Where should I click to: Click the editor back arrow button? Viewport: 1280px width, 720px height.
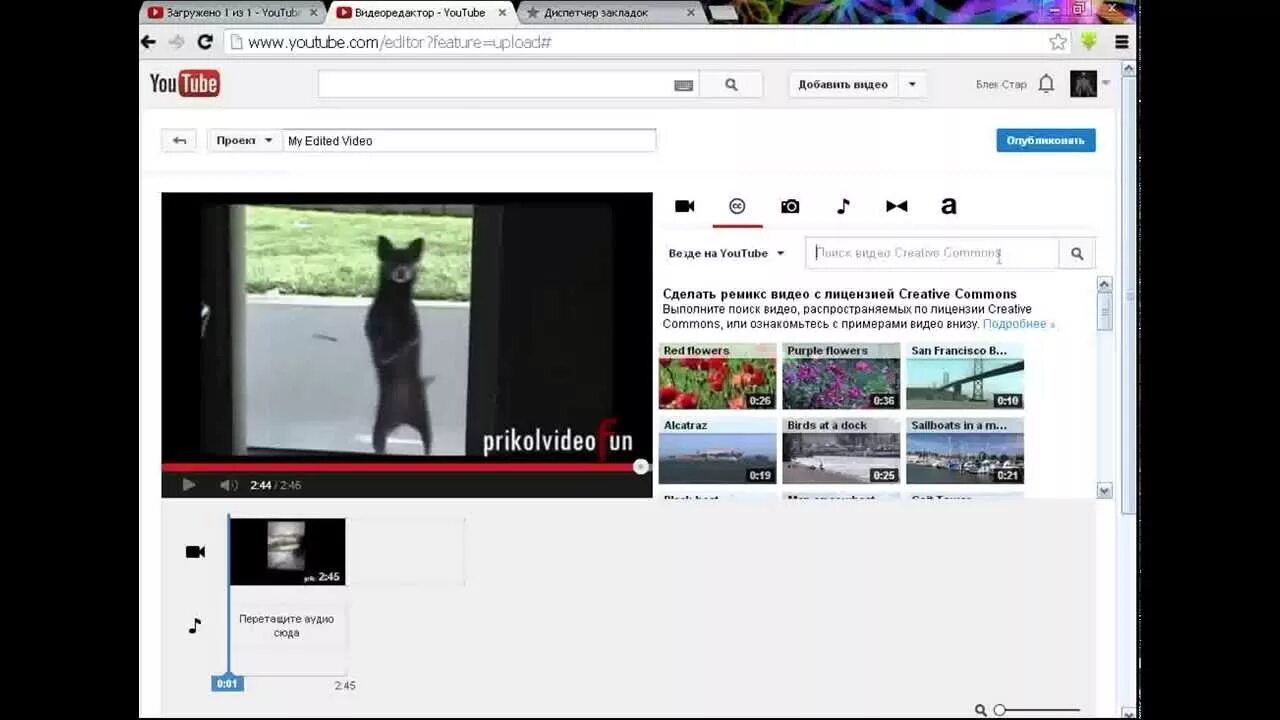click(179, 141)
